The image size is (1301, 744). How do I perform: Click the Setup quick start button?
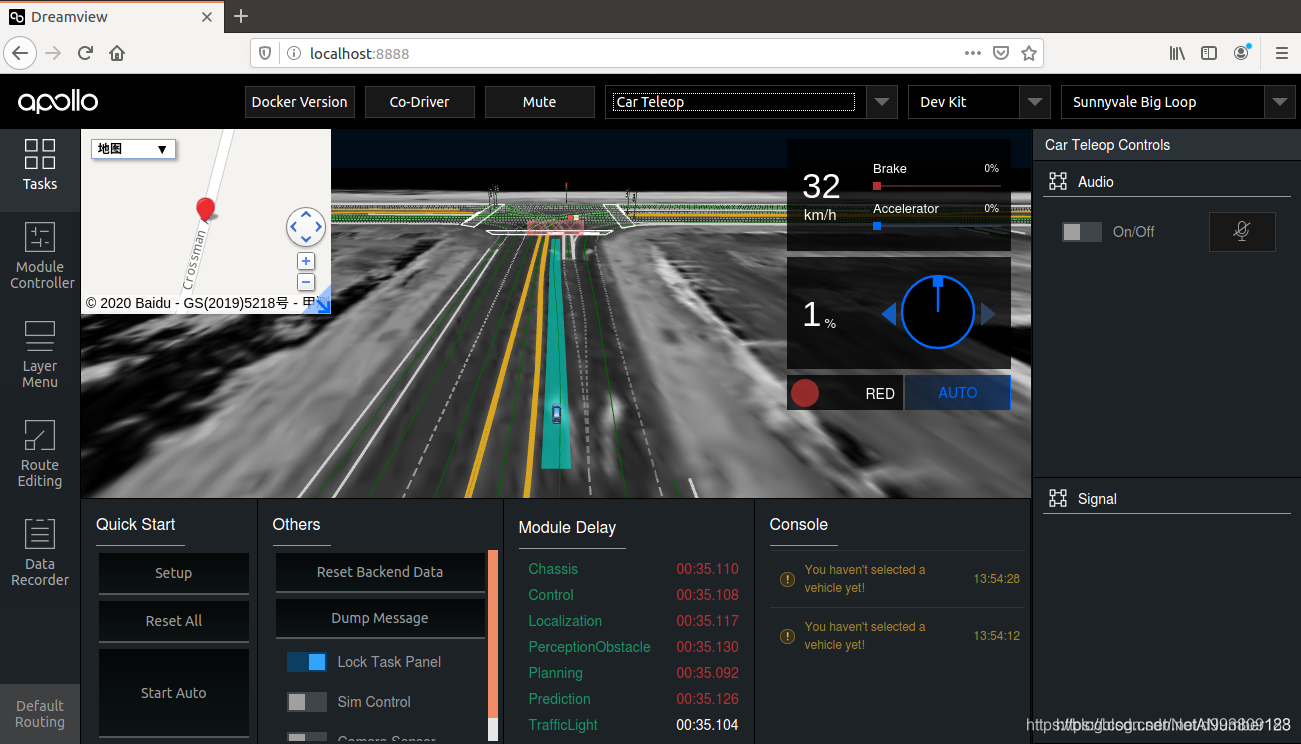(173, 573)
